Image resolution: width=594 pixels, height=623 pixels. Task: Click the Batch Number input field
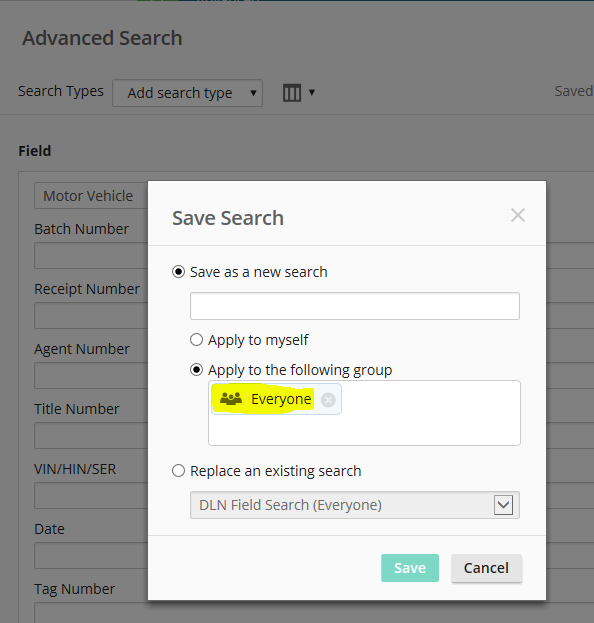pyautogui.click(x=91, y=255)
